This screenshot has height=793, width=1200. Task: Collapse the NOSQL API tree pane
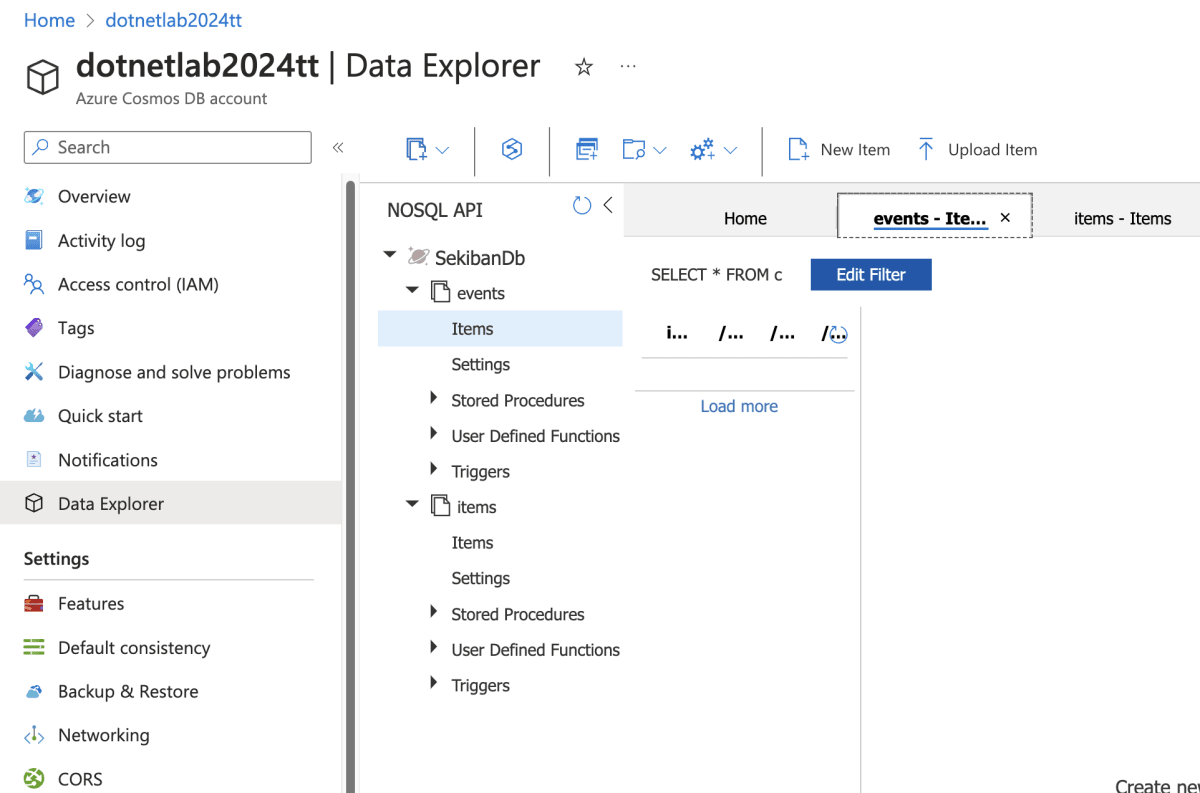(608, 206)
